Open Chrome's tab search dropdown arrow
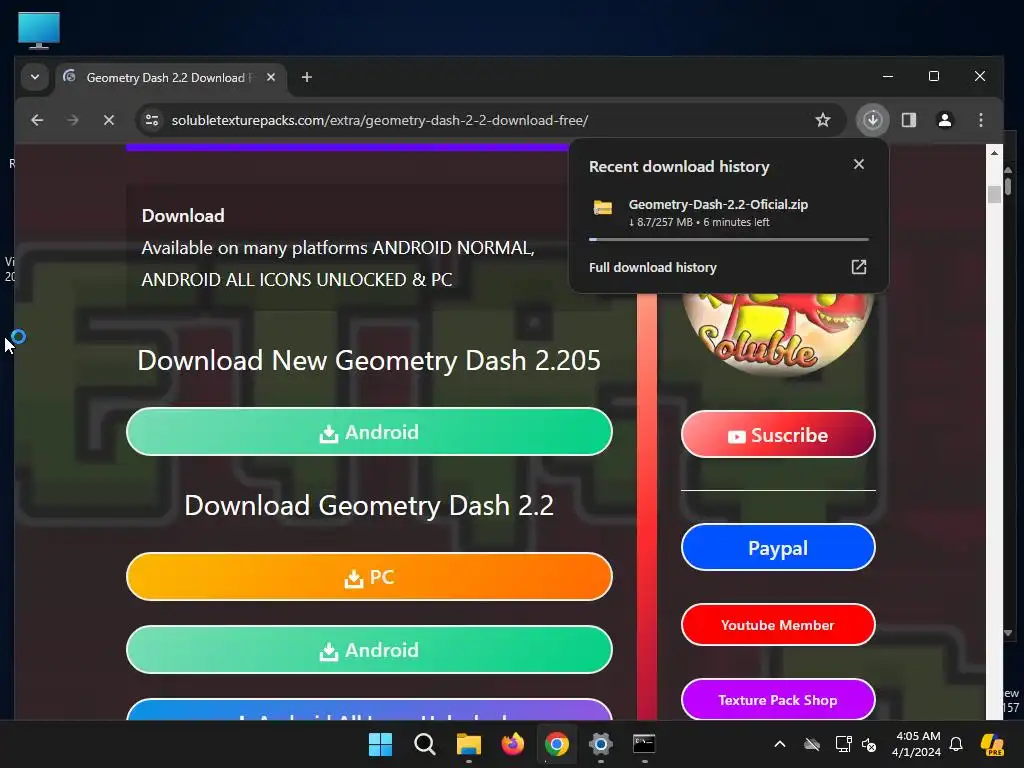This screenshot has height=768, width=1024. (x=35, y=77)
